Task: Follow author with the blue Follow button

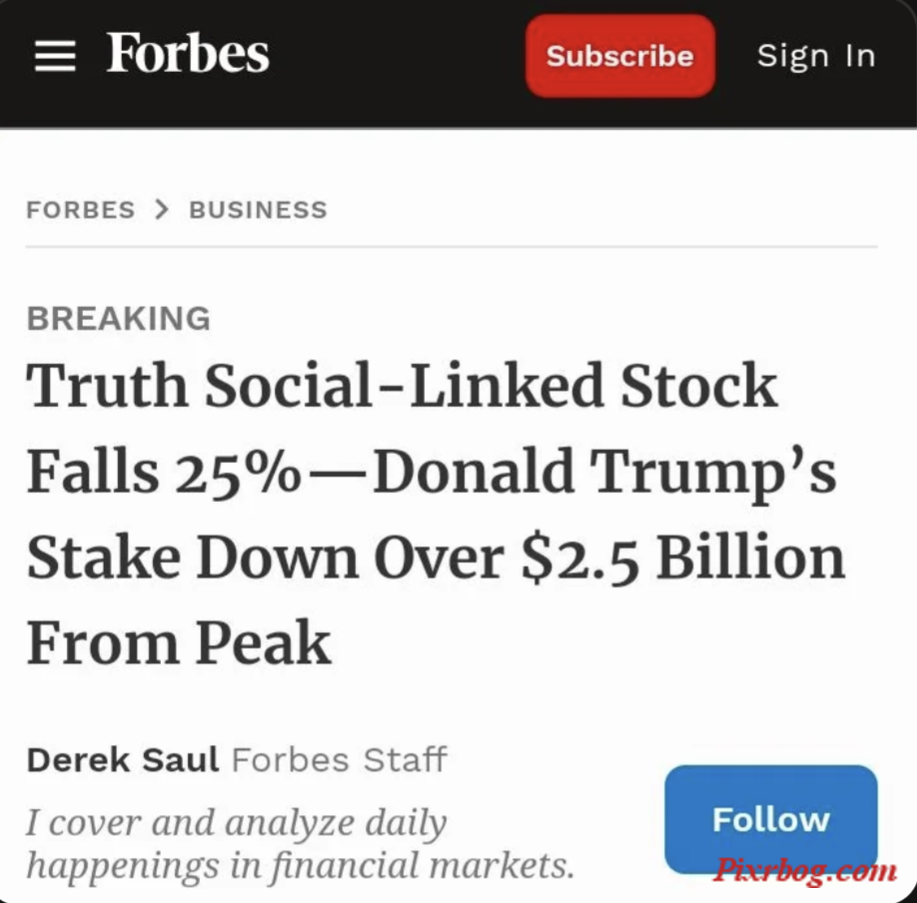Action: coord(771,819)
